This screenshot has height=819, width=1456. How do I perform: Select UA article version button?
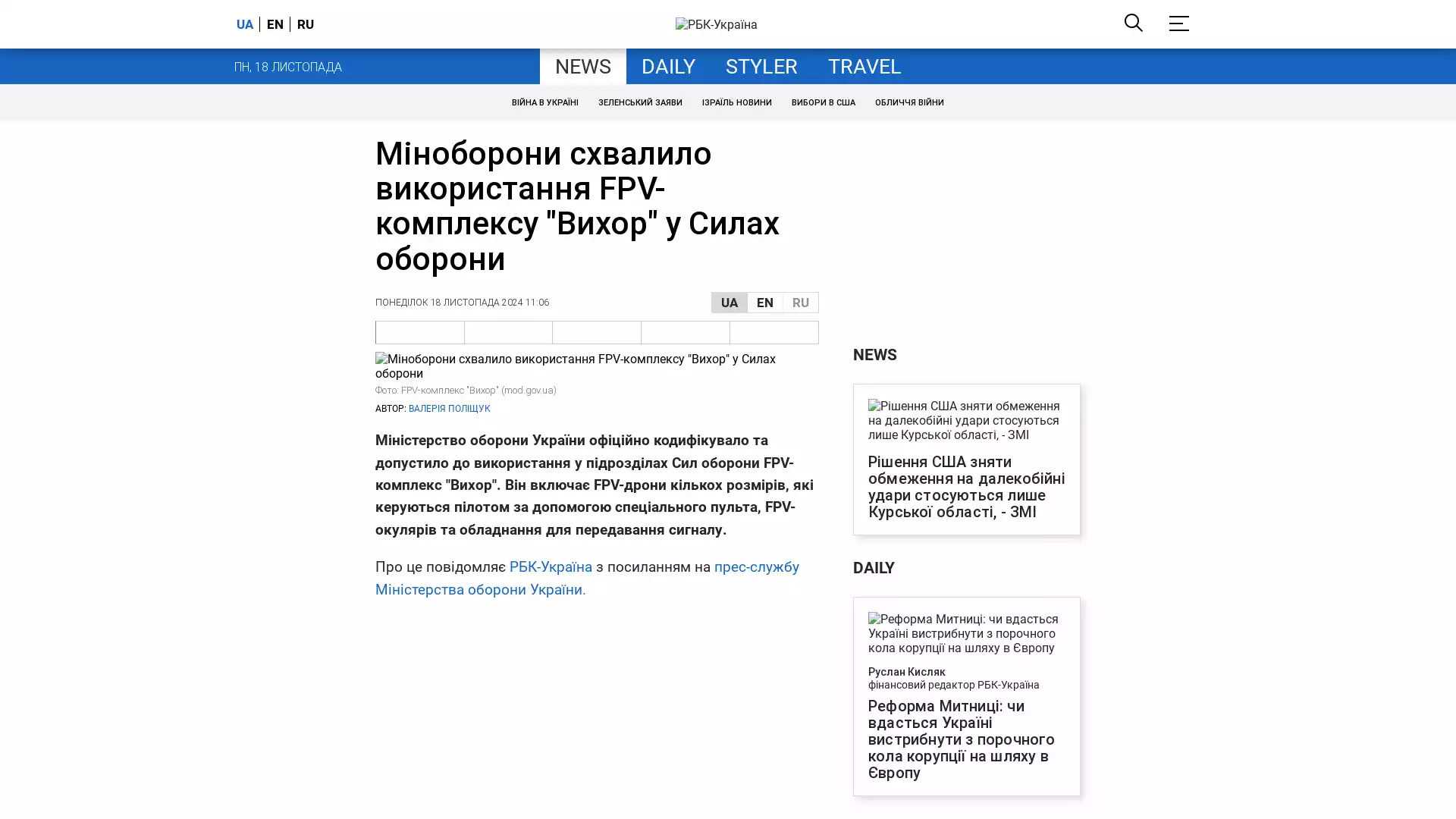[x=729, y=303]
